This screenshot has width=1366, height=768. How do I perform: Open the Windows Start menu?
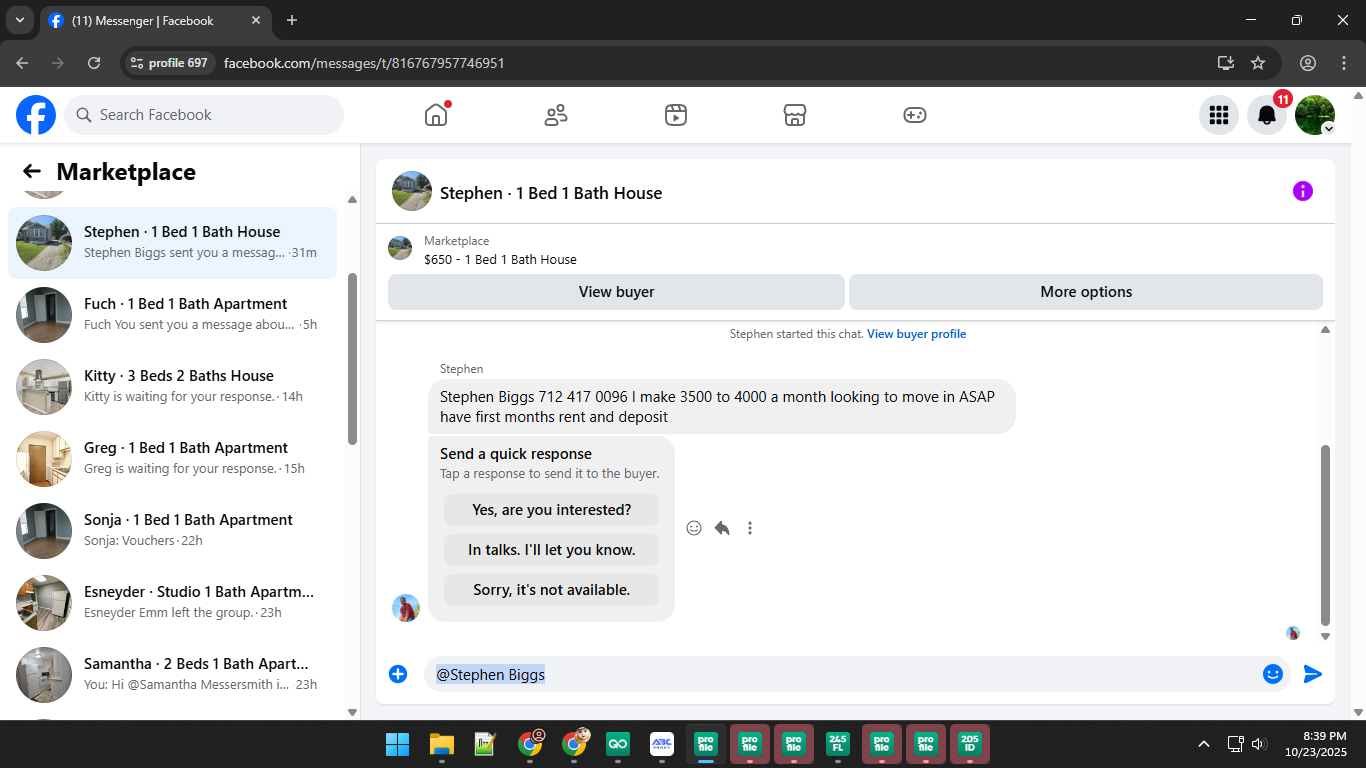click(397, 744)
